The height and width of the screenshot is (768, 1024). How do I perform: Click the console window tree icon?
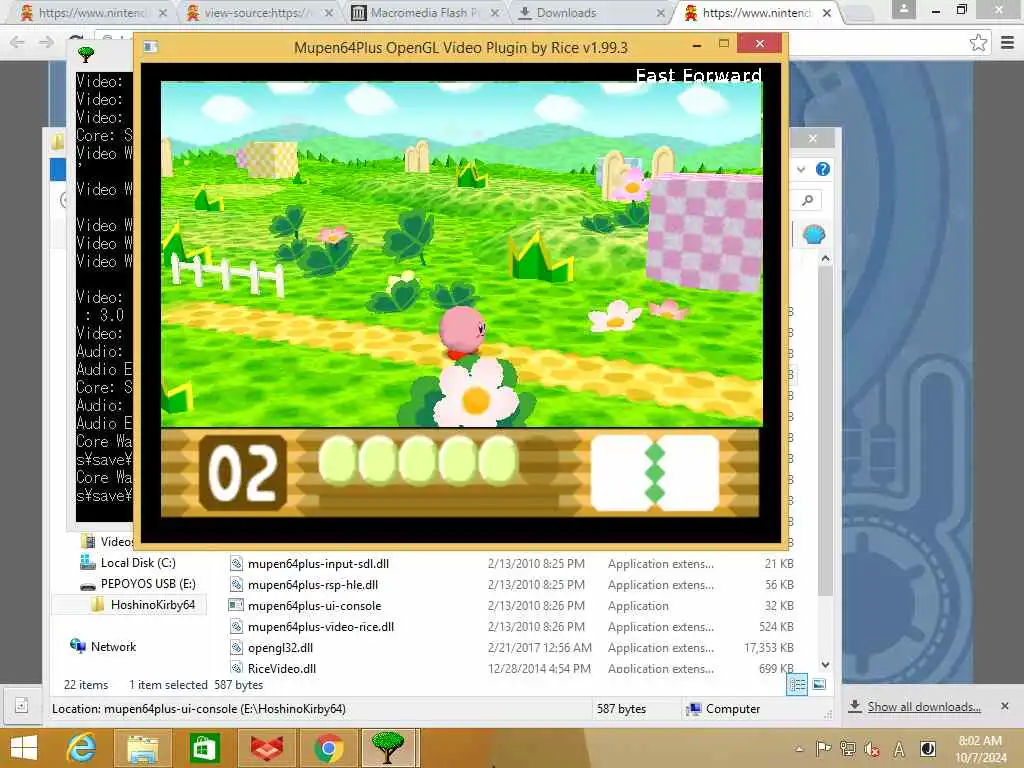coord(86,55)
